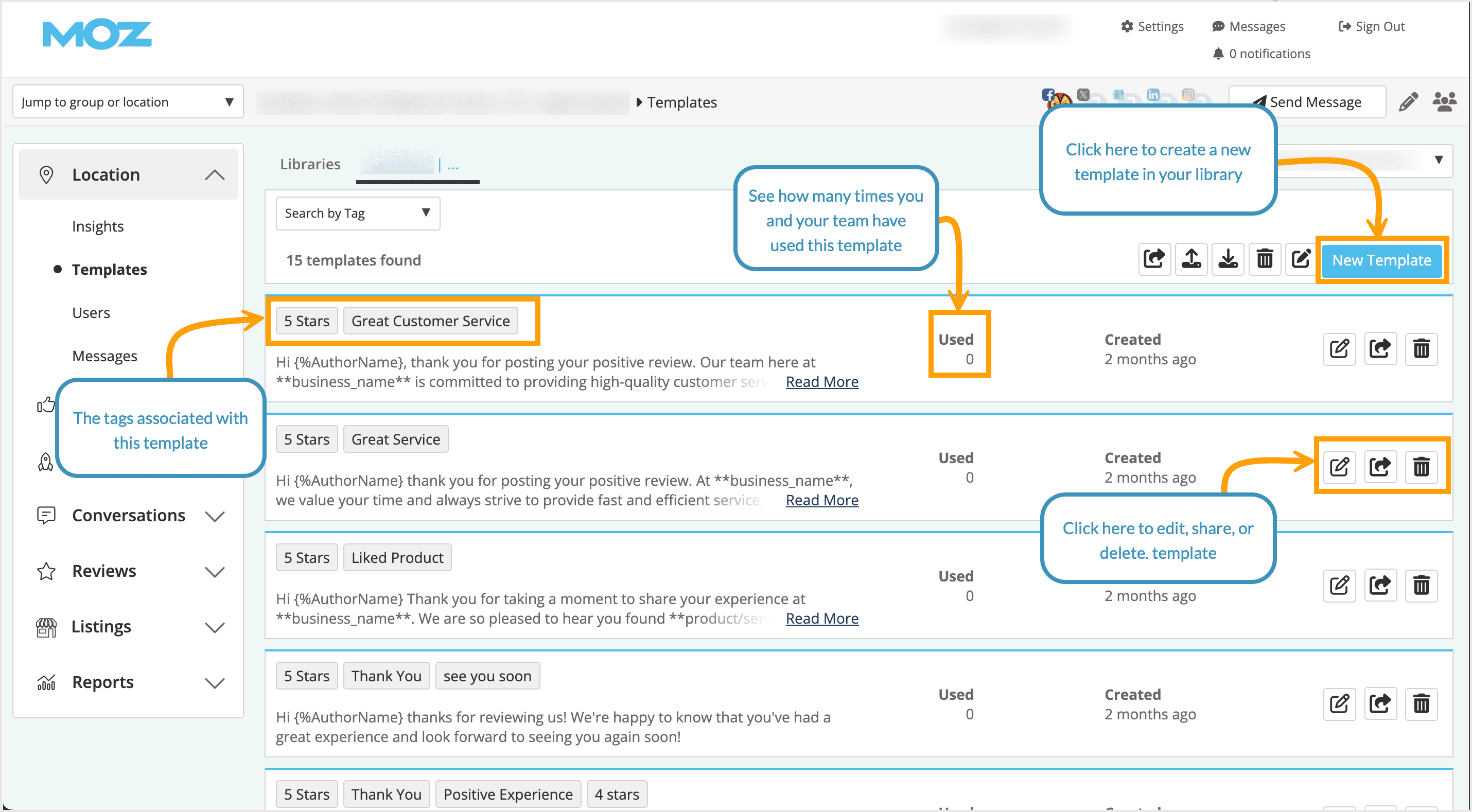Select Users under Location
Viewport: 1472px width, 812px height.
(x=91, y=312)
